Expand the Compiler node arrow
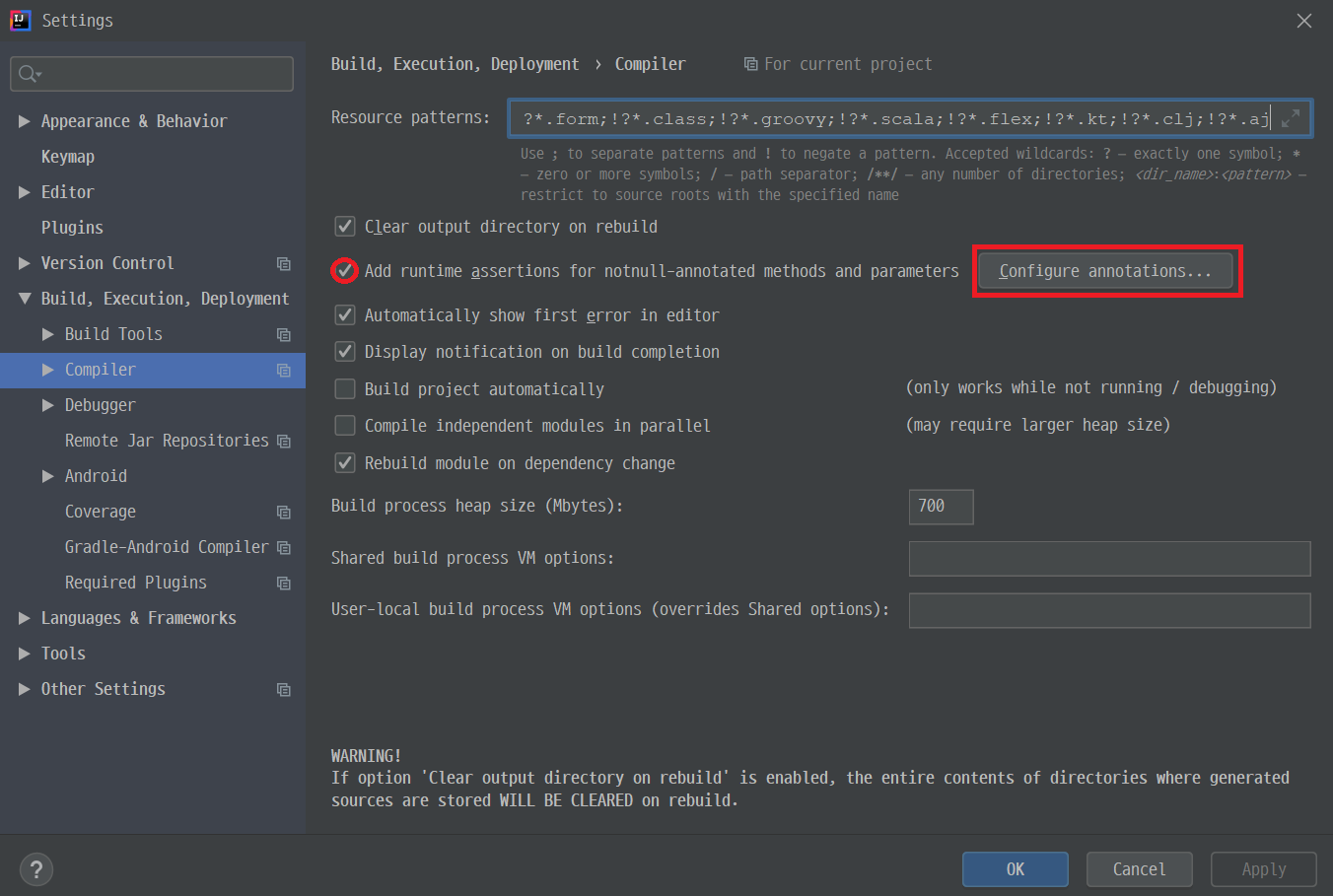The width and height of the screenshot is (1333, 896). [48, 370]
